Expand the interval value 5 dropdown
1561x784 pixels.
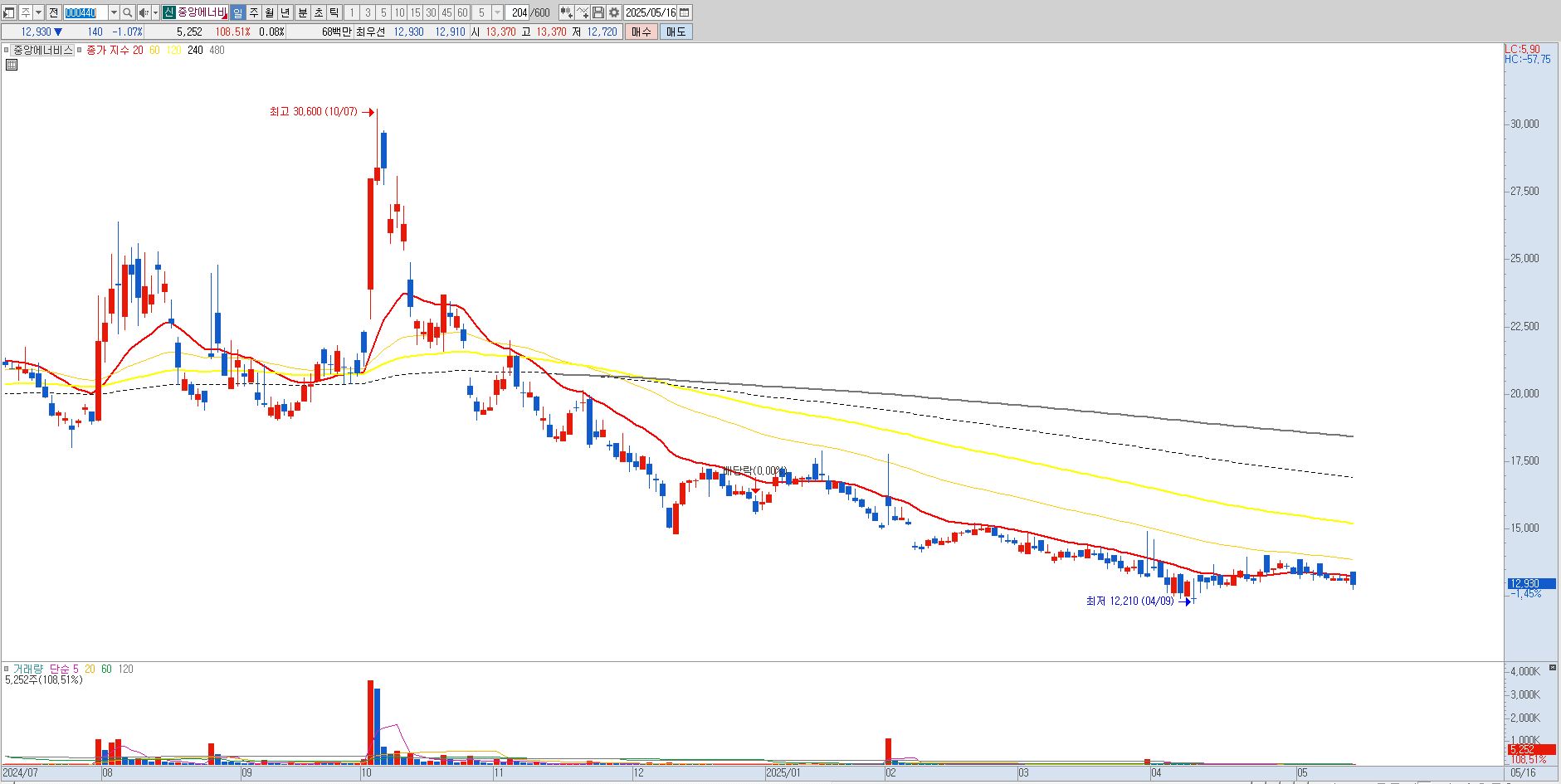[x=498, y=12]
